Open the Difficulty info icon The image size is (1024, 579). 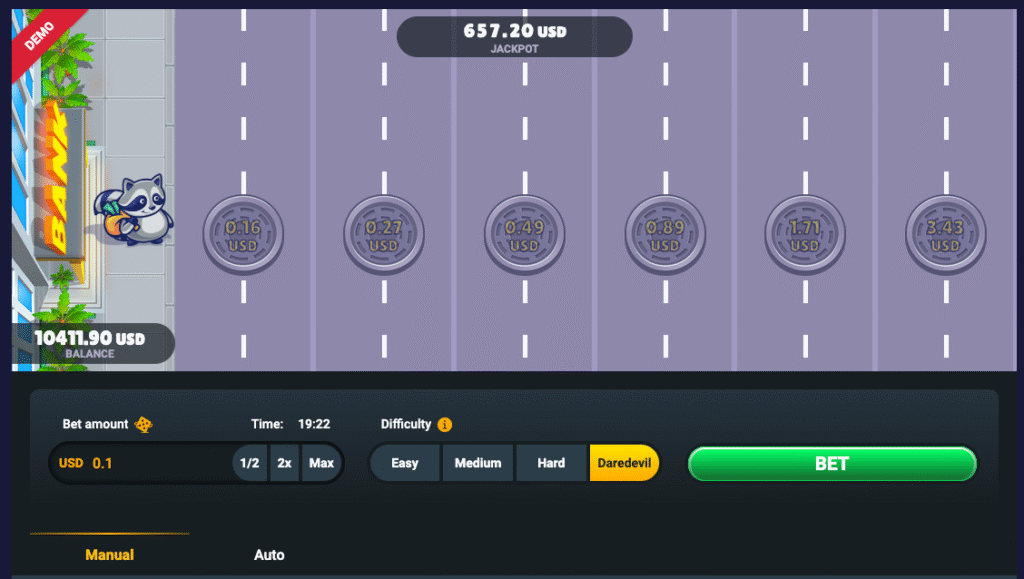(x=445, y=424)
